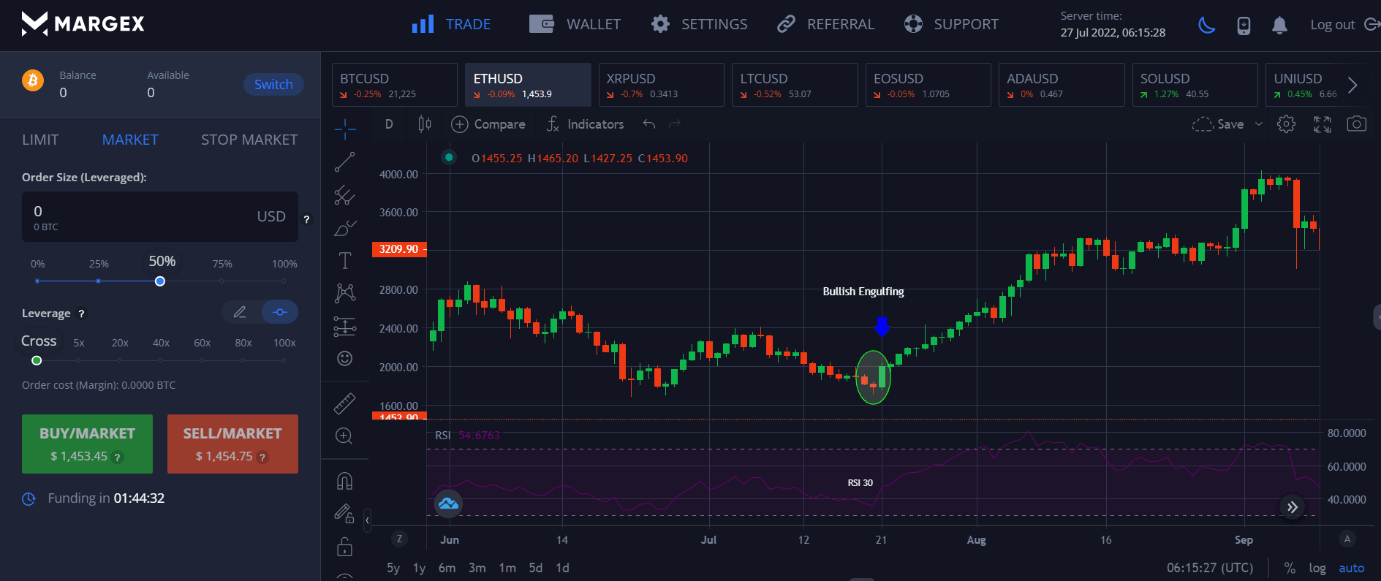Select the SOLUSD ticker
Screen dimensions: 1381x581
coord(1194,85)
